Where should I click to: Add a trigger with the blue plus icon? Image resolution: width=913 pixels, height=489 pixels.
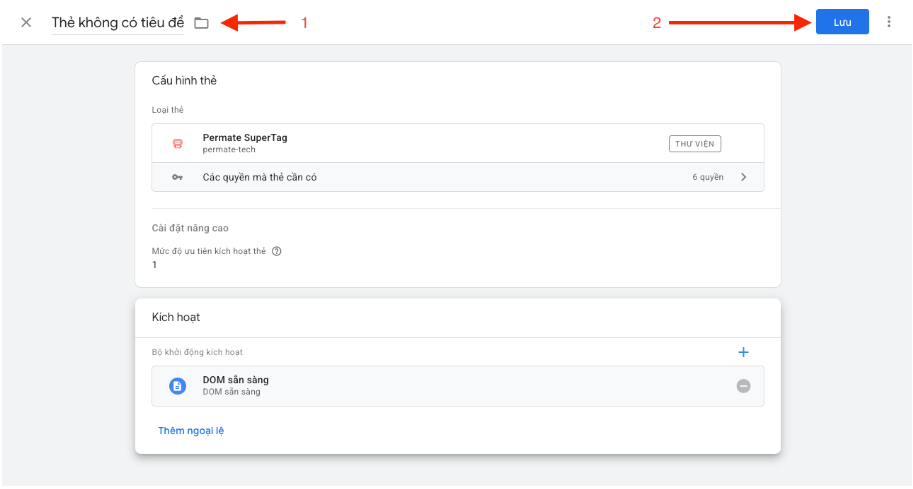[x=743, y=352]
